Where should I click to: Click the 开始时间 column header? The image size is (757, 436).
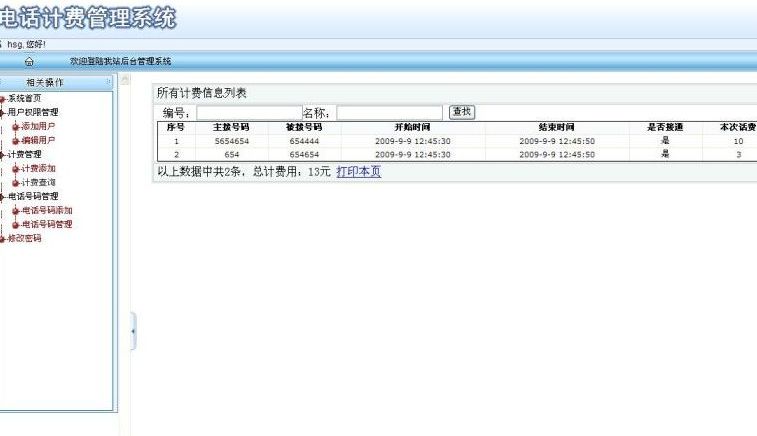click(412, 128)
